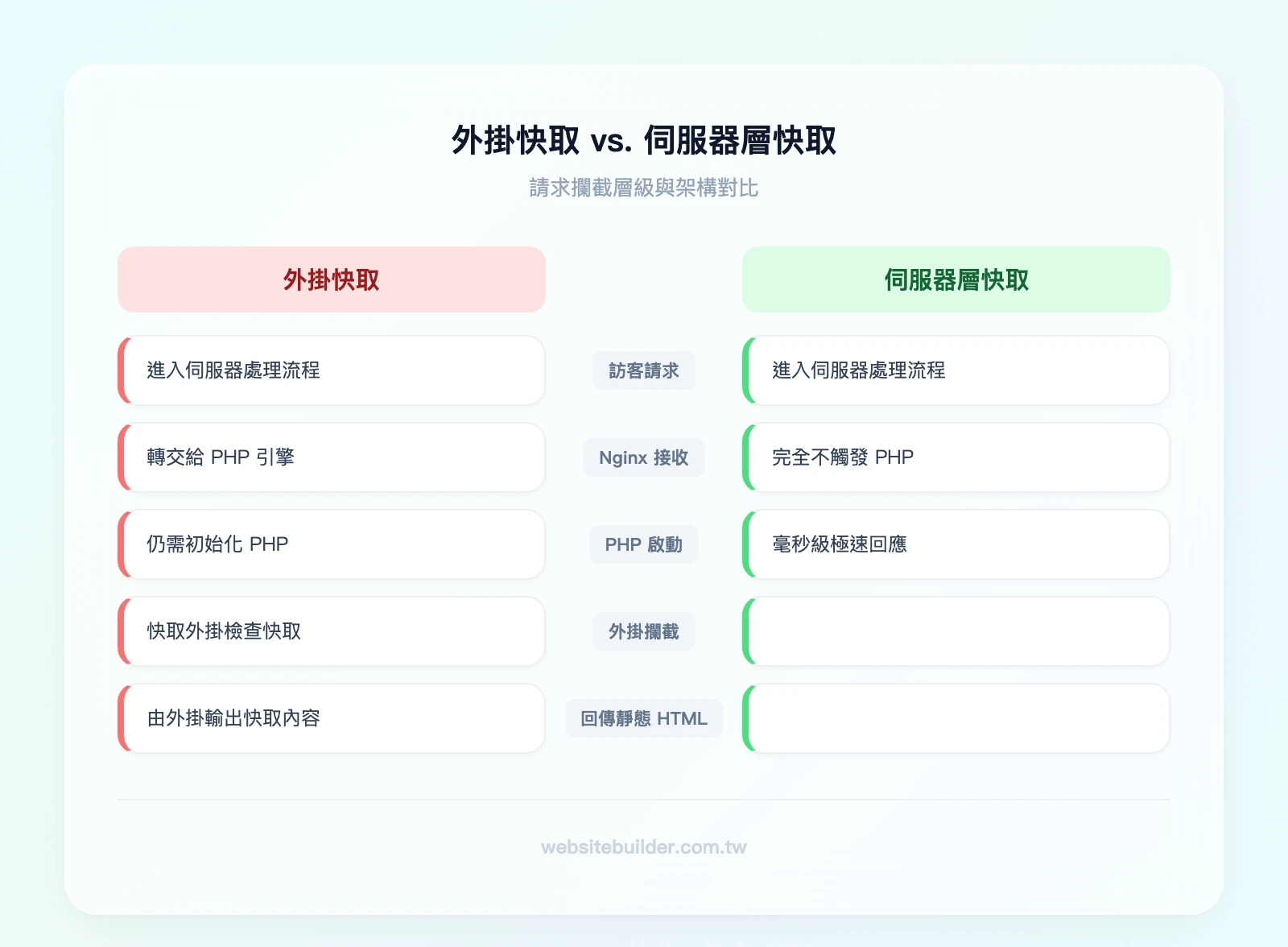The width and height of the screenshot is (1288, 947).
Task: Select the 外掛快取 red header
Action: (331, 279)
